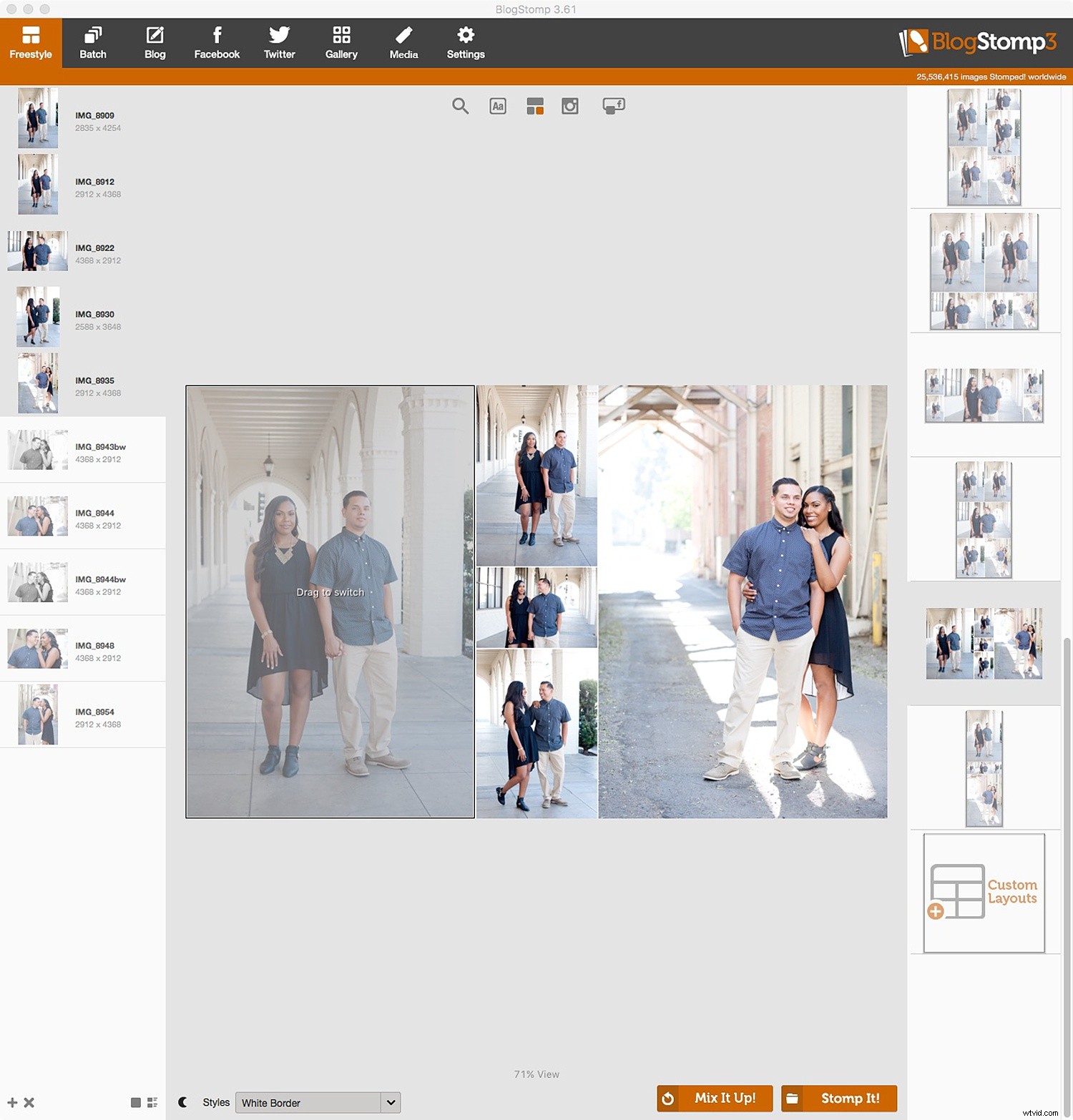Toggle the layout preview mode icon

pos(535,106)
